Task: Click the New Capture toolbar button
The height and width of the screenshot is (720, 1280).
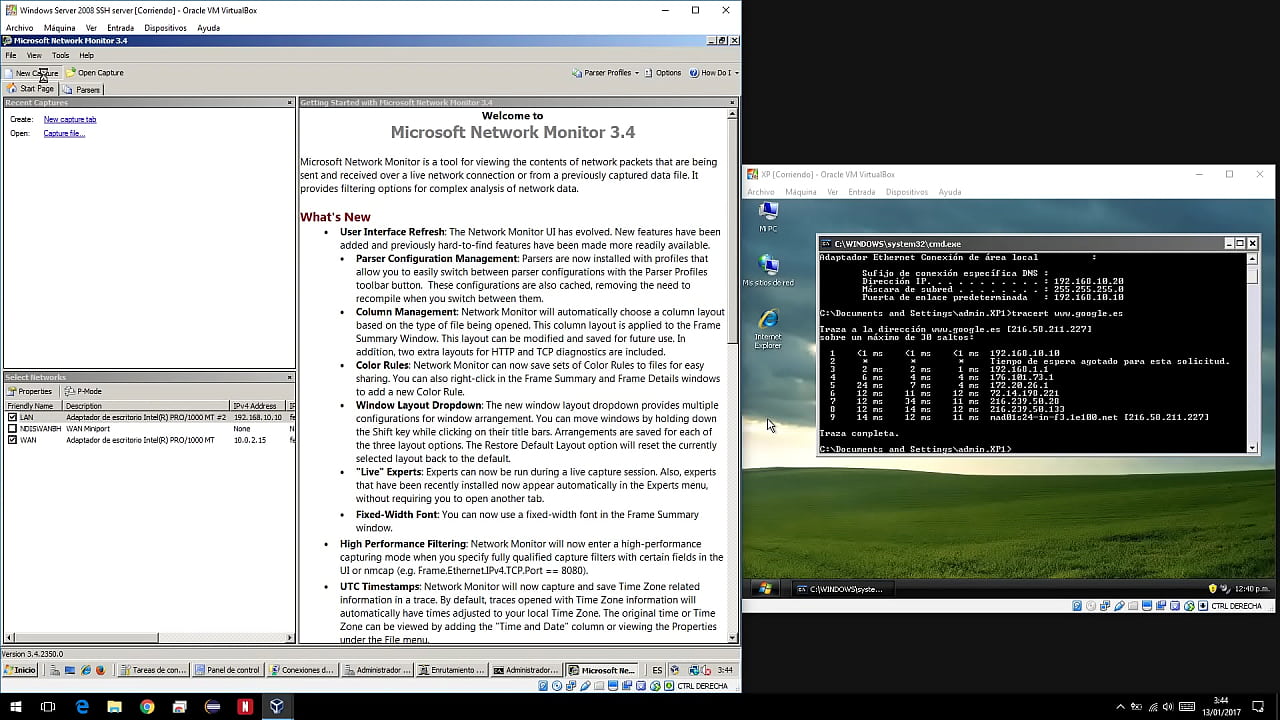Action: click(32, 73)
